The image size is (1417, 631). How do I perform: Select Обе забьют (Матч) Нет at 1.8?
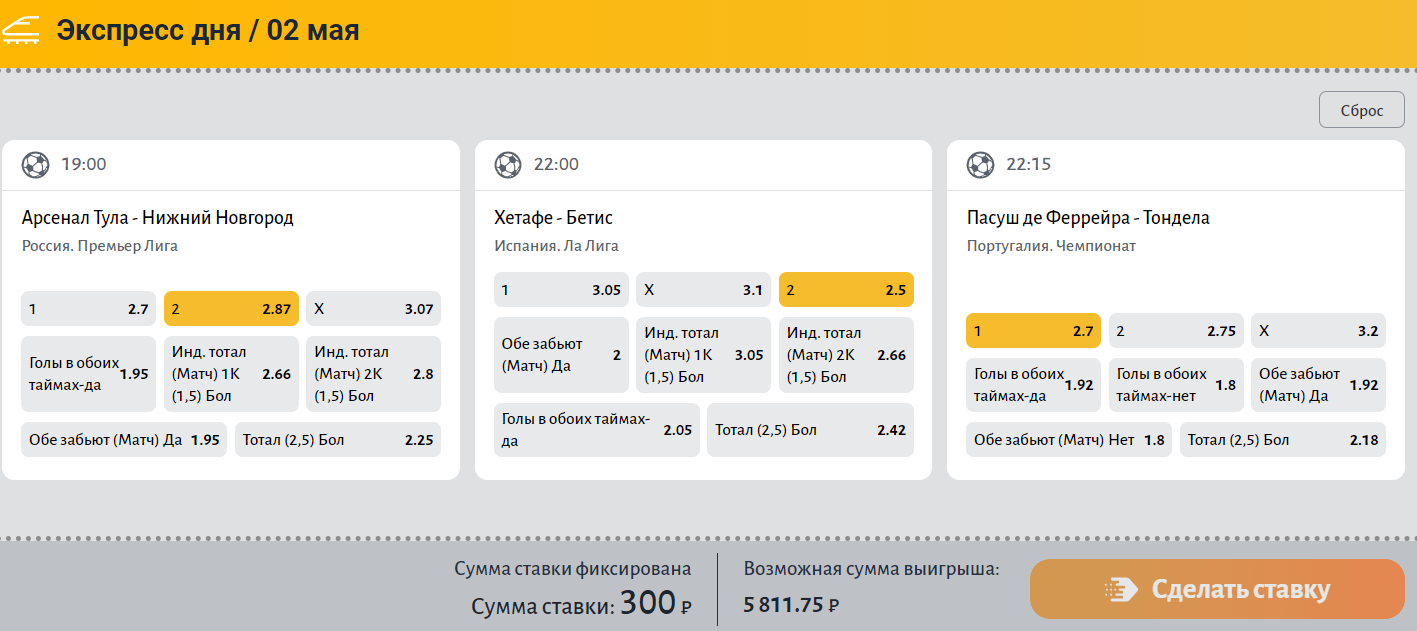(1069, 440)
